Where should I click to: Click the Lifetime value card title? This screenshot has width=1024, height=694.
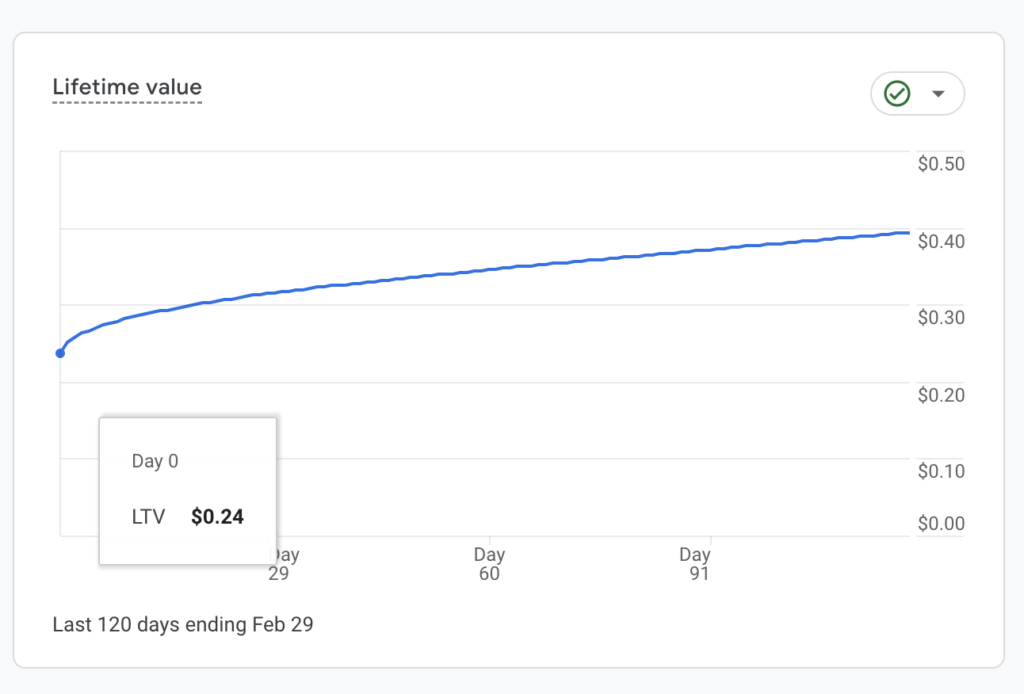click(127, 87)
